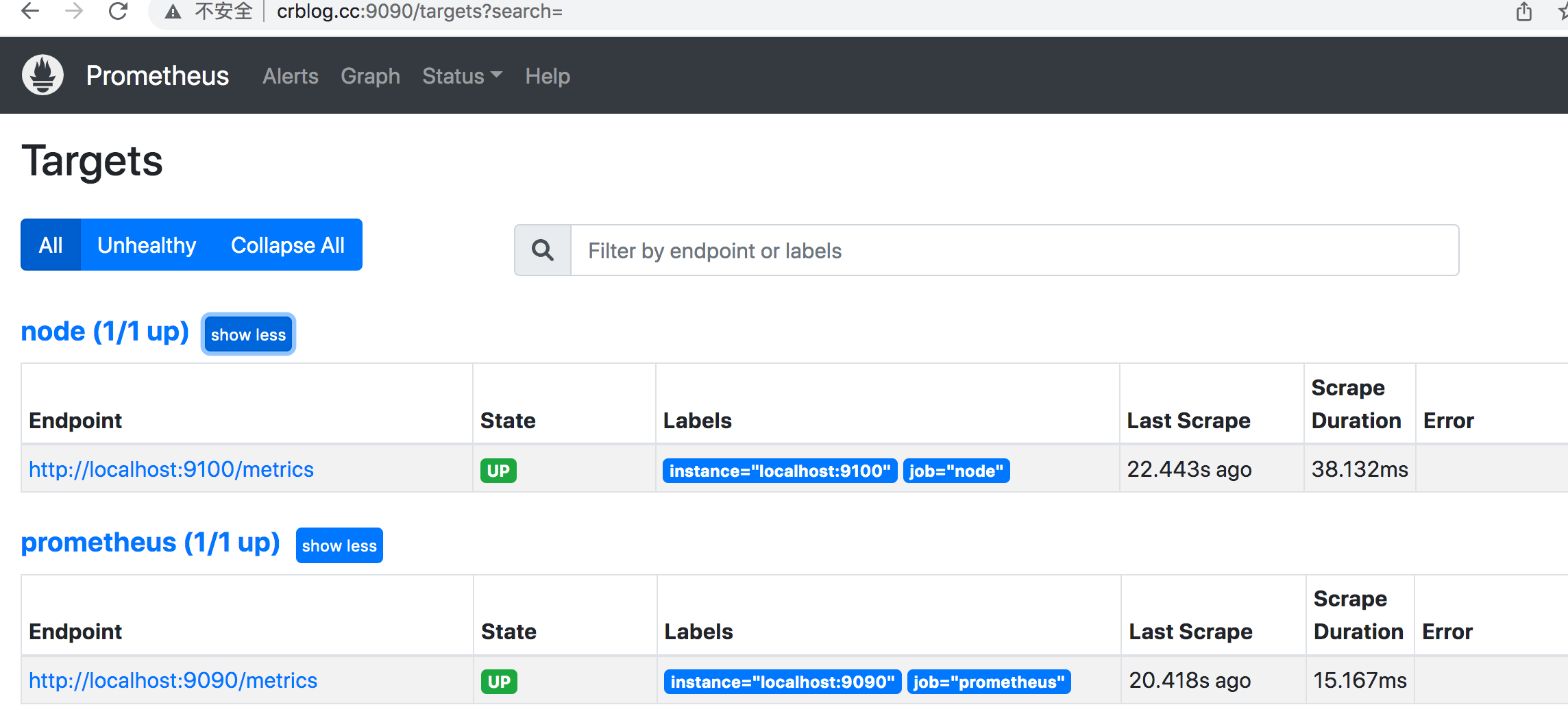The image size is (1568, 718).
Task: Click the 15.167ms scrape duration value
Action: (x=1360, y=680)
